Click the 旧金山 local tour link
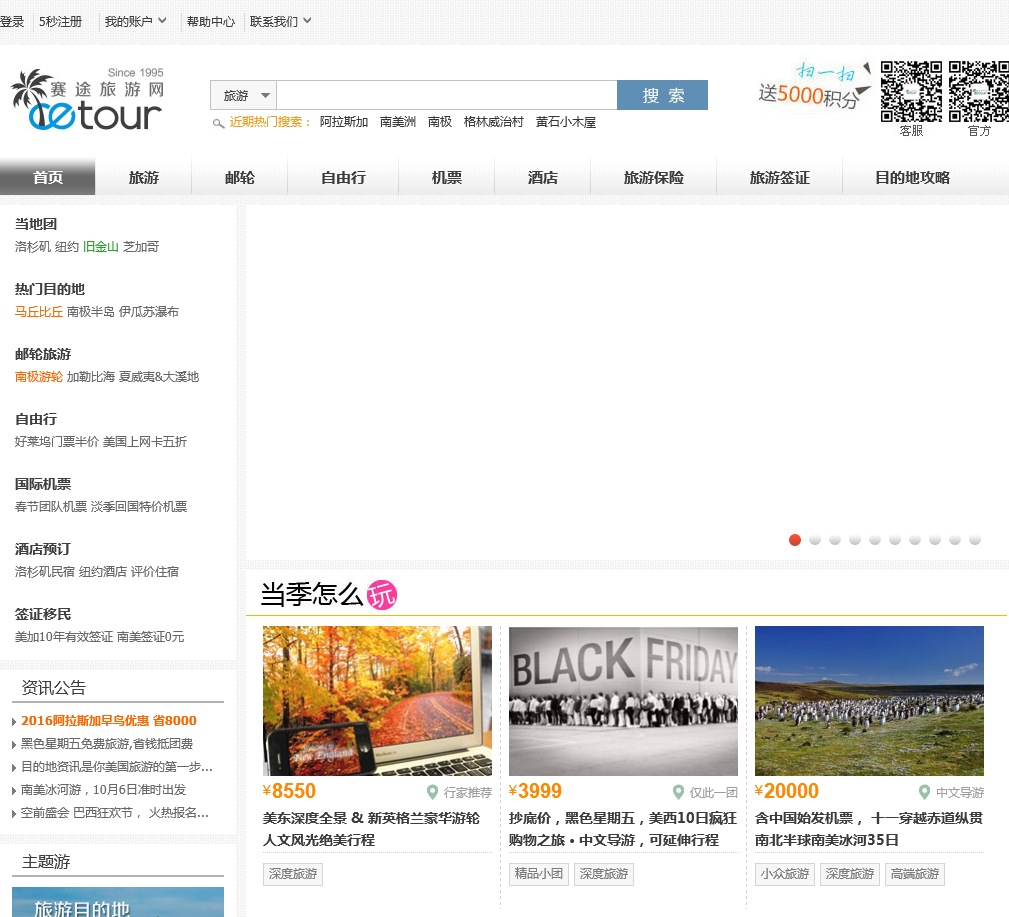 click(101, 246)
